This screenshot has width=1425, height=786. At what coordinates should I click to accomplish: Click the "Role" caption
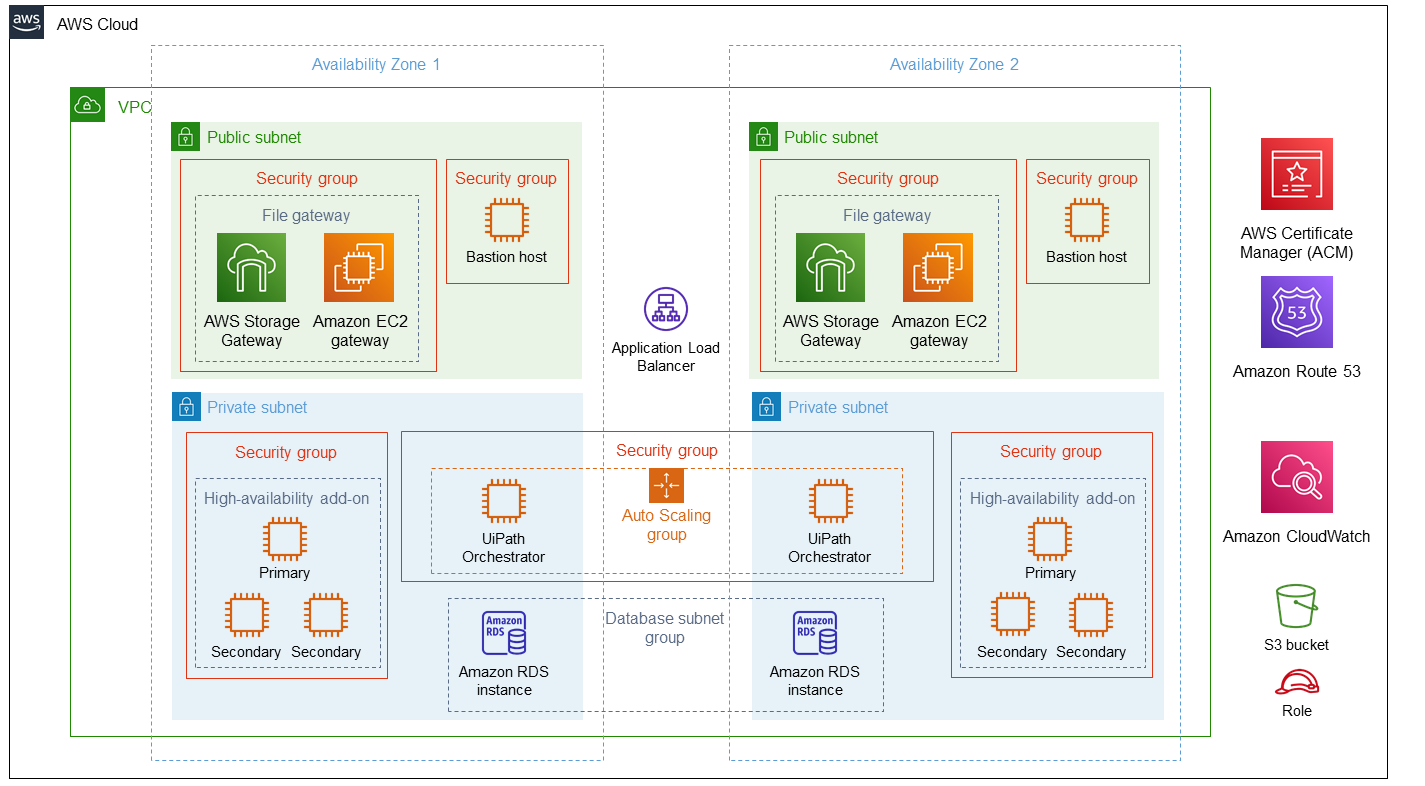1296,711
